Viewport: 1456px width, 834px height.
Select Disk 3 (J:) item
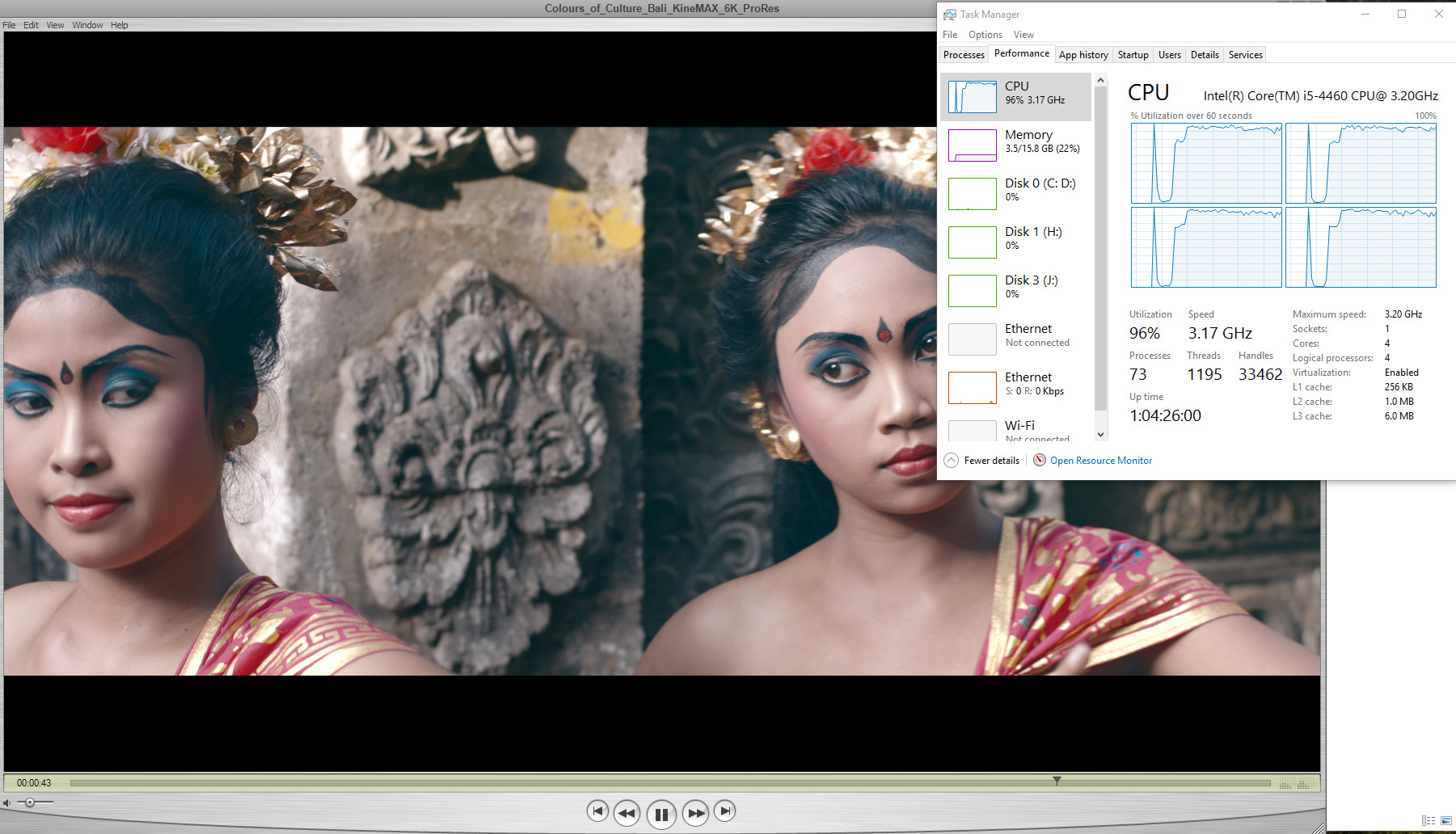tap(1015, 291)
